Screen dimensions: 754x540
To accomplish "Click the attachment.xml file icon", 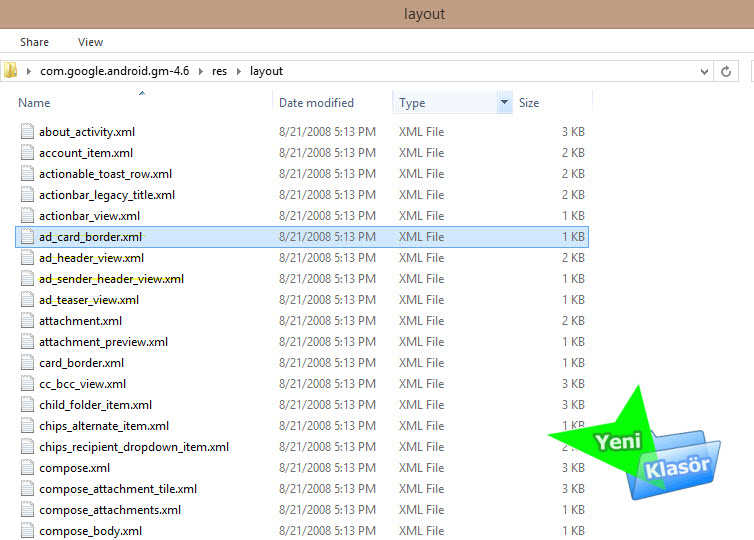I will (28, 321).
